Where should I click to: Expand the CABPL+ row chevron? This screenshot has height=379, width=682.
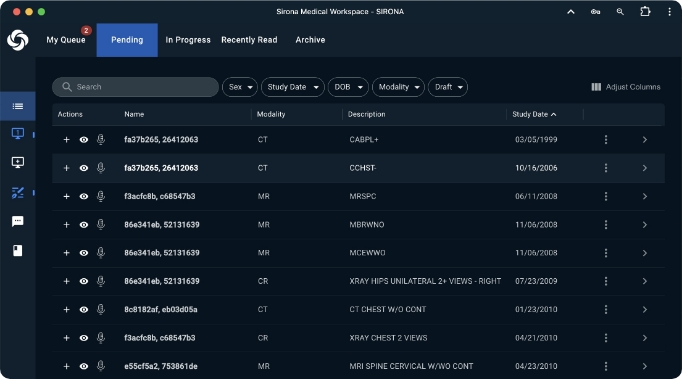[x=645, y=140]
